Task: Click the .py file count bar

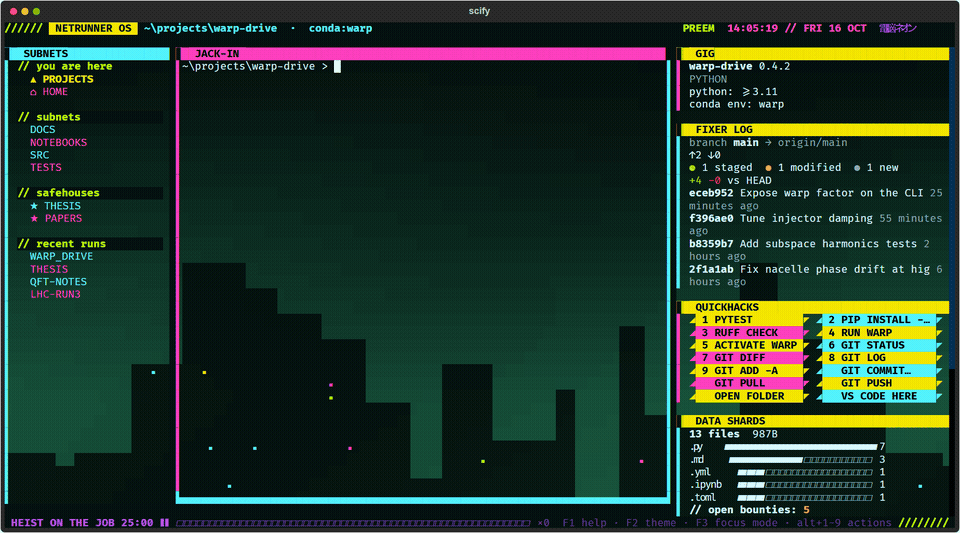Action: [x=800, y=447]
